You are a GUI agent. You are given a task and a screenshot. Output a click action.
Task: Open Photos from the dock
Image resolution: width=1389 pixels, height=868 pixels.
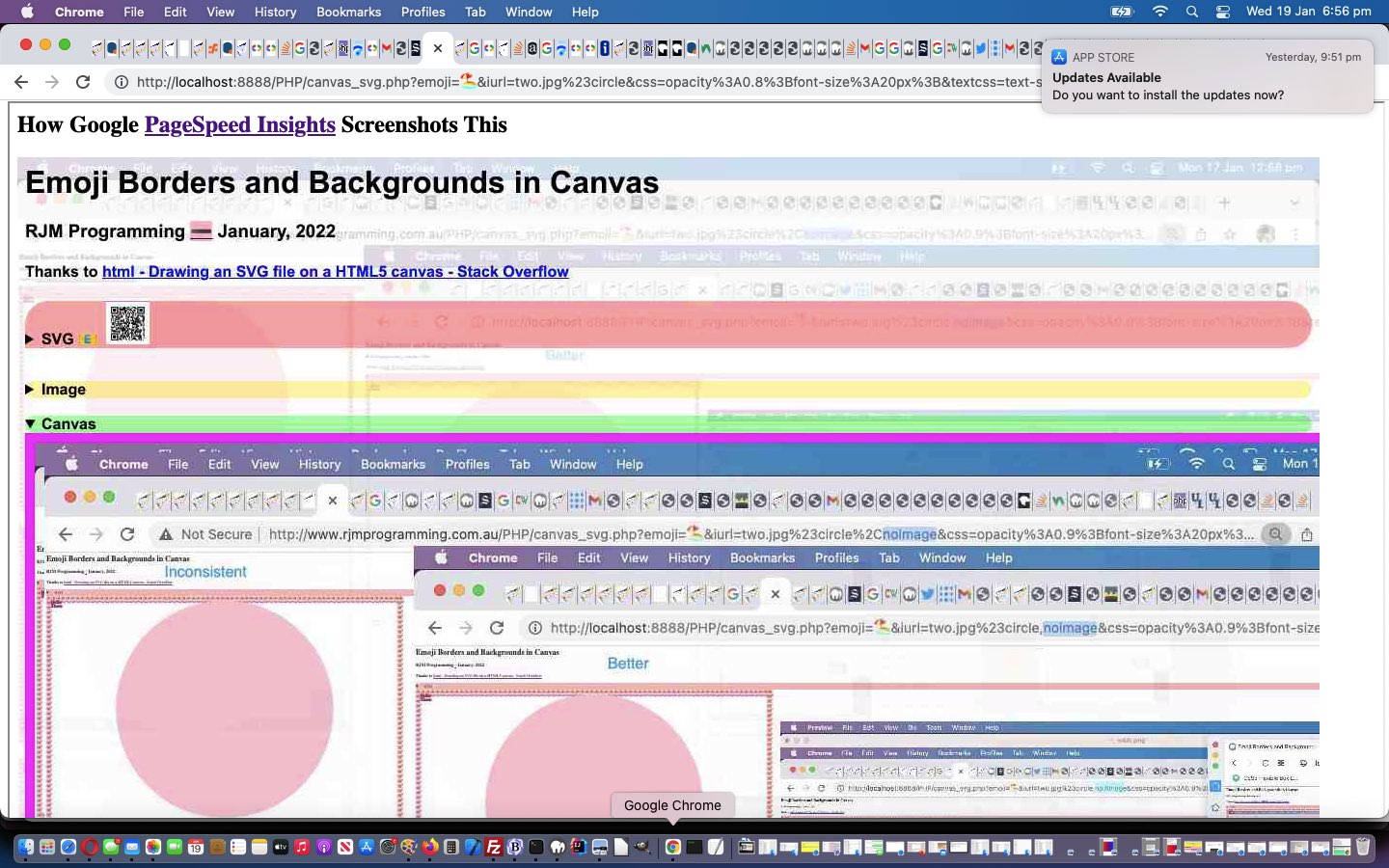point(153,848)
